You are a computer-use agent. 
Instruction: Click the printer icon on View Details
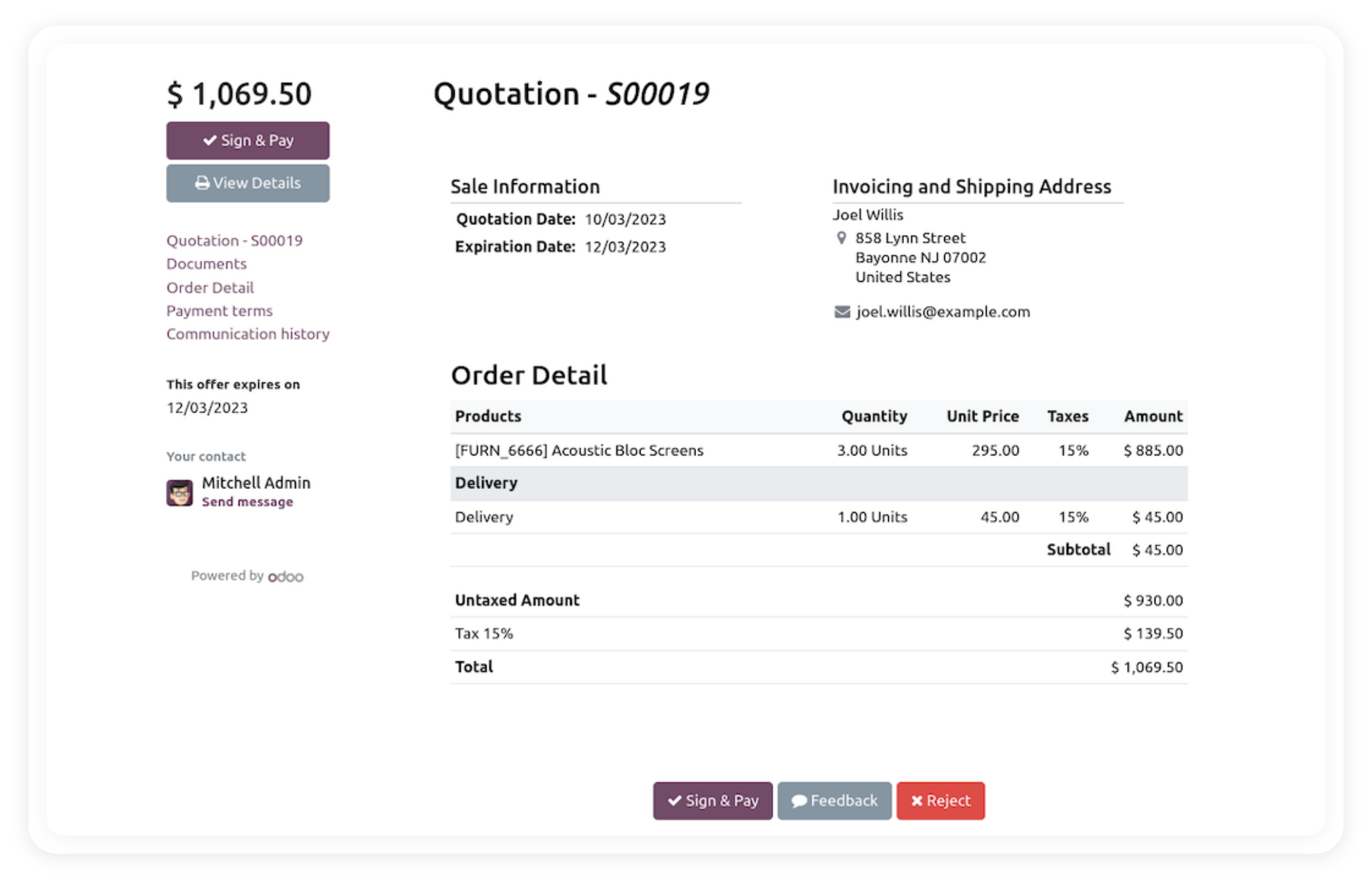click(x=202, y=183)
